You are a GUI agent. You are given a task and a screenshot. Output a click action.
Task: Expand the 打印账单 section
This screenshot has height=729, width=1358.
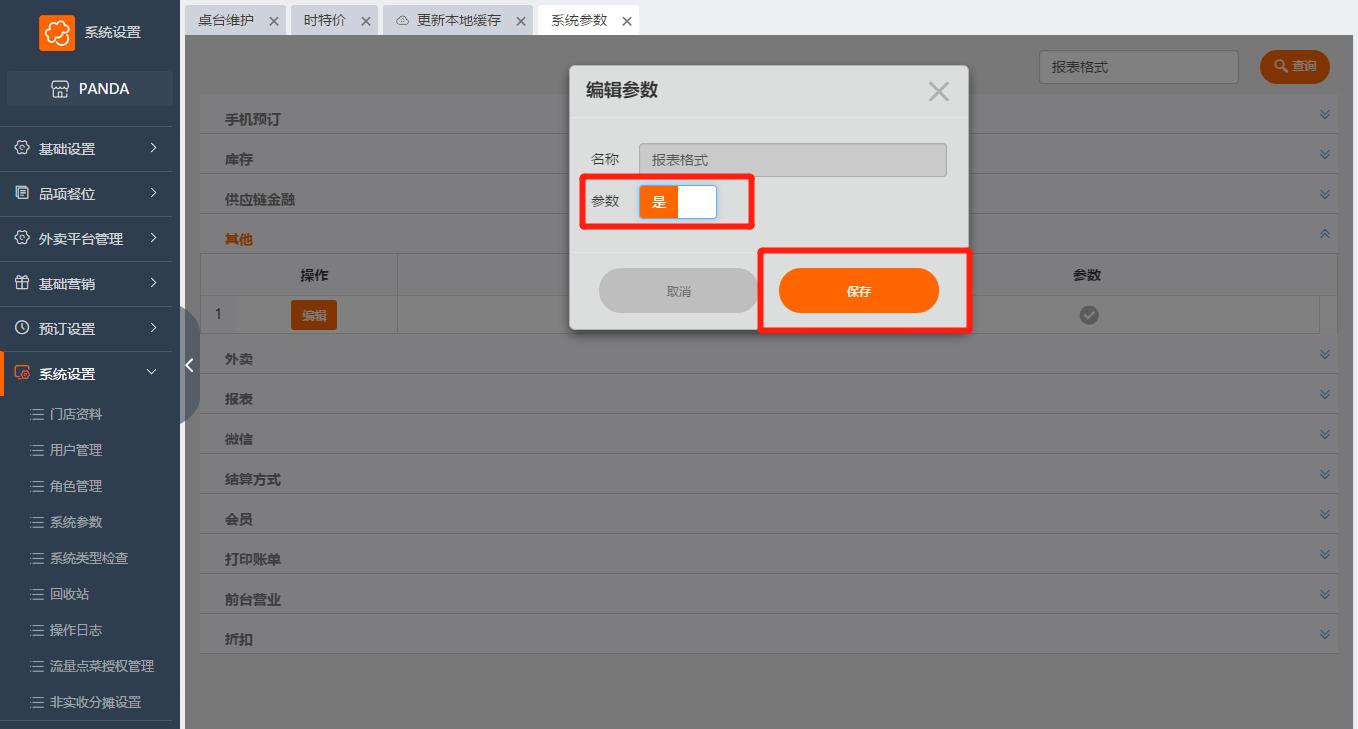[x=1325, y=555]
